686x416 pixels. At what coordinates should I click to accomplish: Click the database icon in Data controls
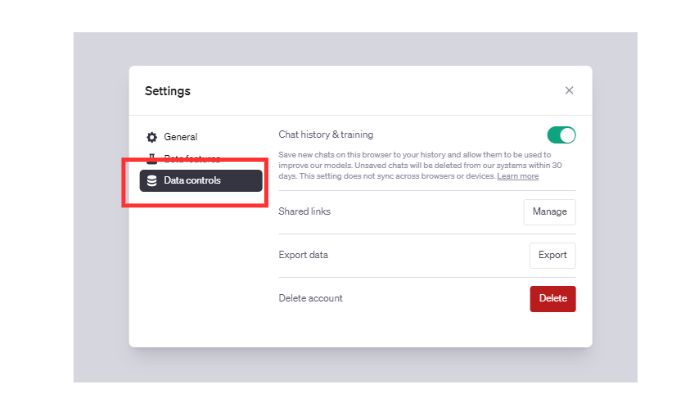pos(152,181)
